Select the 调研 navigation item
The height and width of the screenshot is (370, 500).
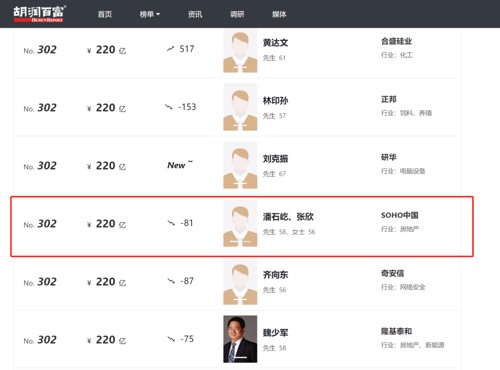click(x=237, y=14)
